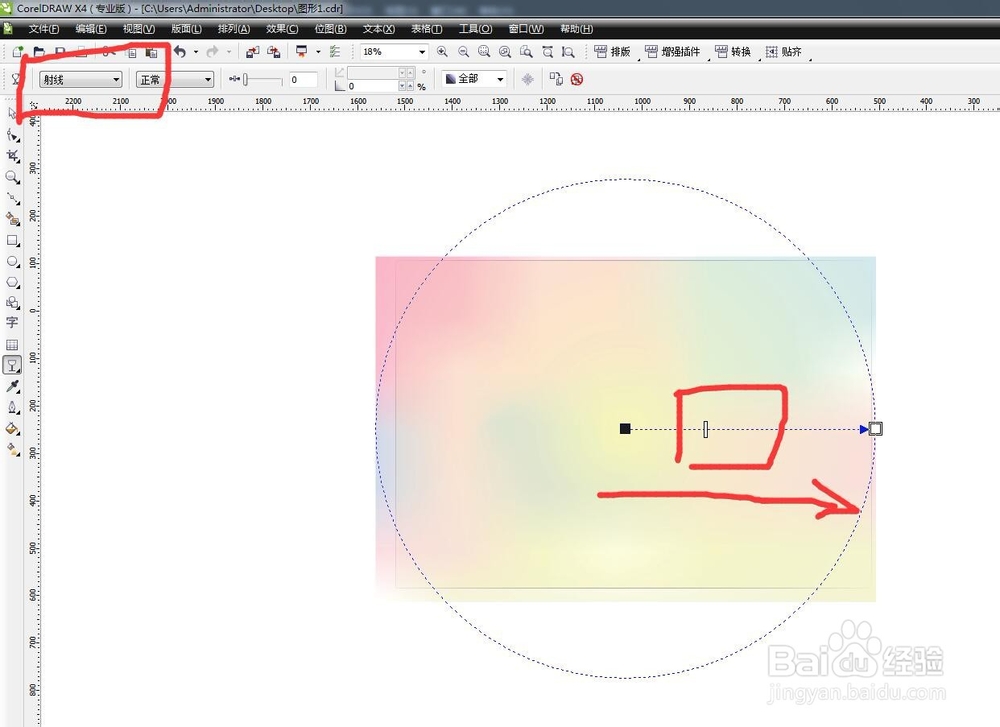Screen dimensions: 1000x727
Task: Open the Application Launcher icon
Action: pyautogui.click(x=302, y=52)
